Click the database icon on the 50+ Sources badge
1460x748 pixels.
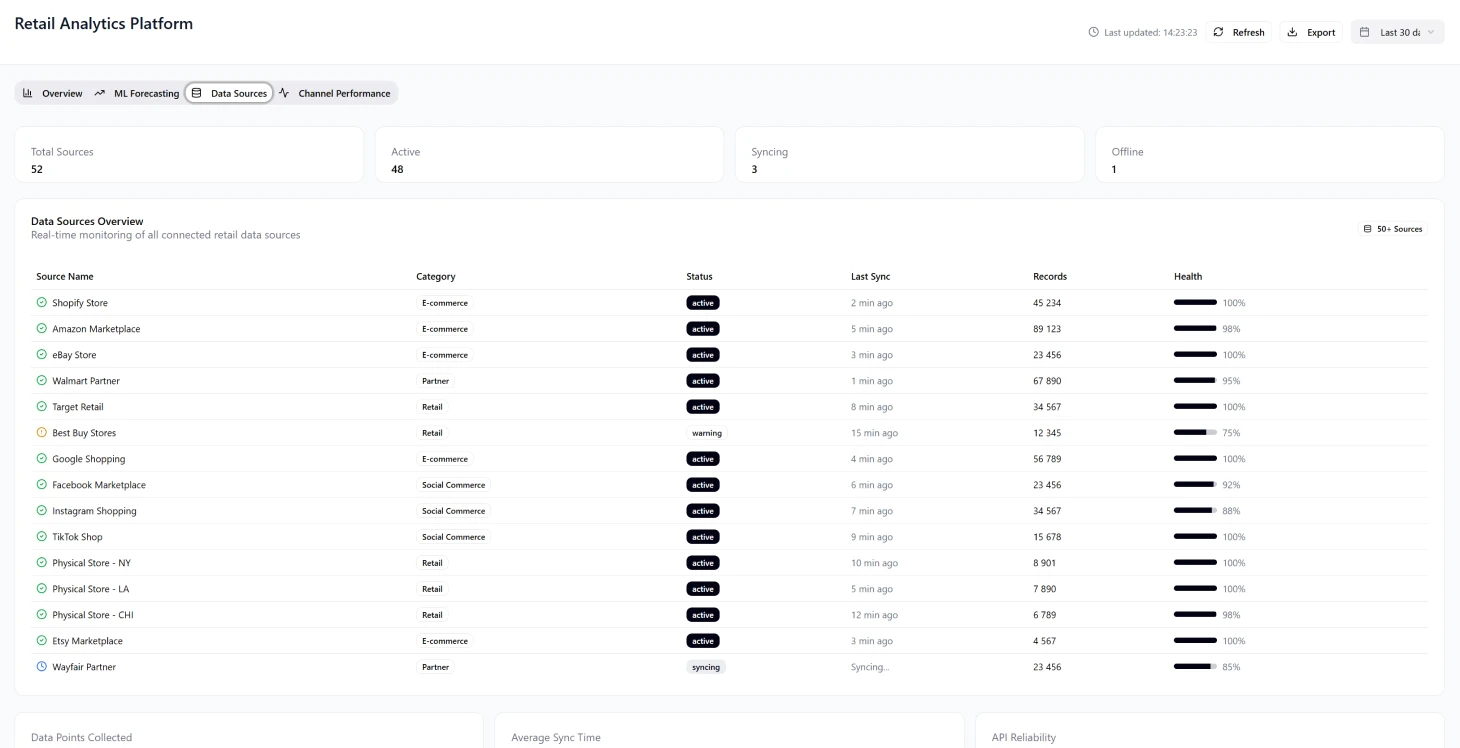point(1368,228)
